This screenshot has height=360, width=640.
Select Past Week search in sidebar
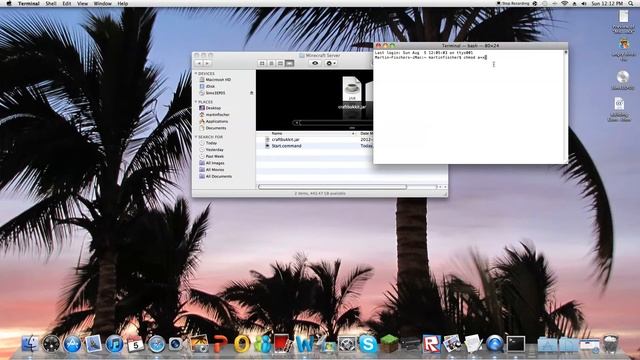point(214,156)
